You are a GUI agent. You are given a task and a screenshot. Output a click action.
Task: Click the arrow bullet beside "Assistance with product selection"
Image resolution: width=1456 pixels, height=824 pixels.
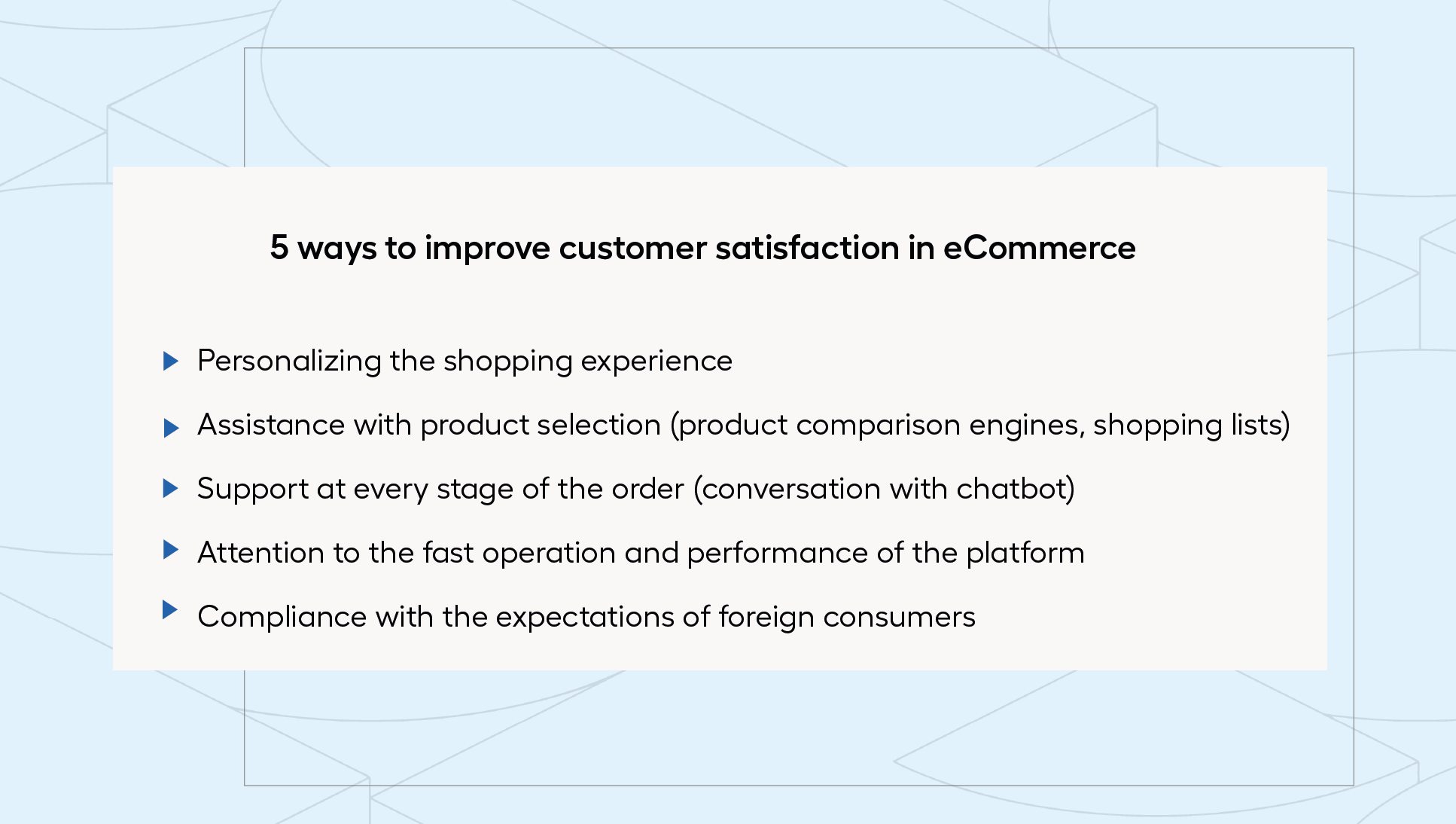pos(171,428)
